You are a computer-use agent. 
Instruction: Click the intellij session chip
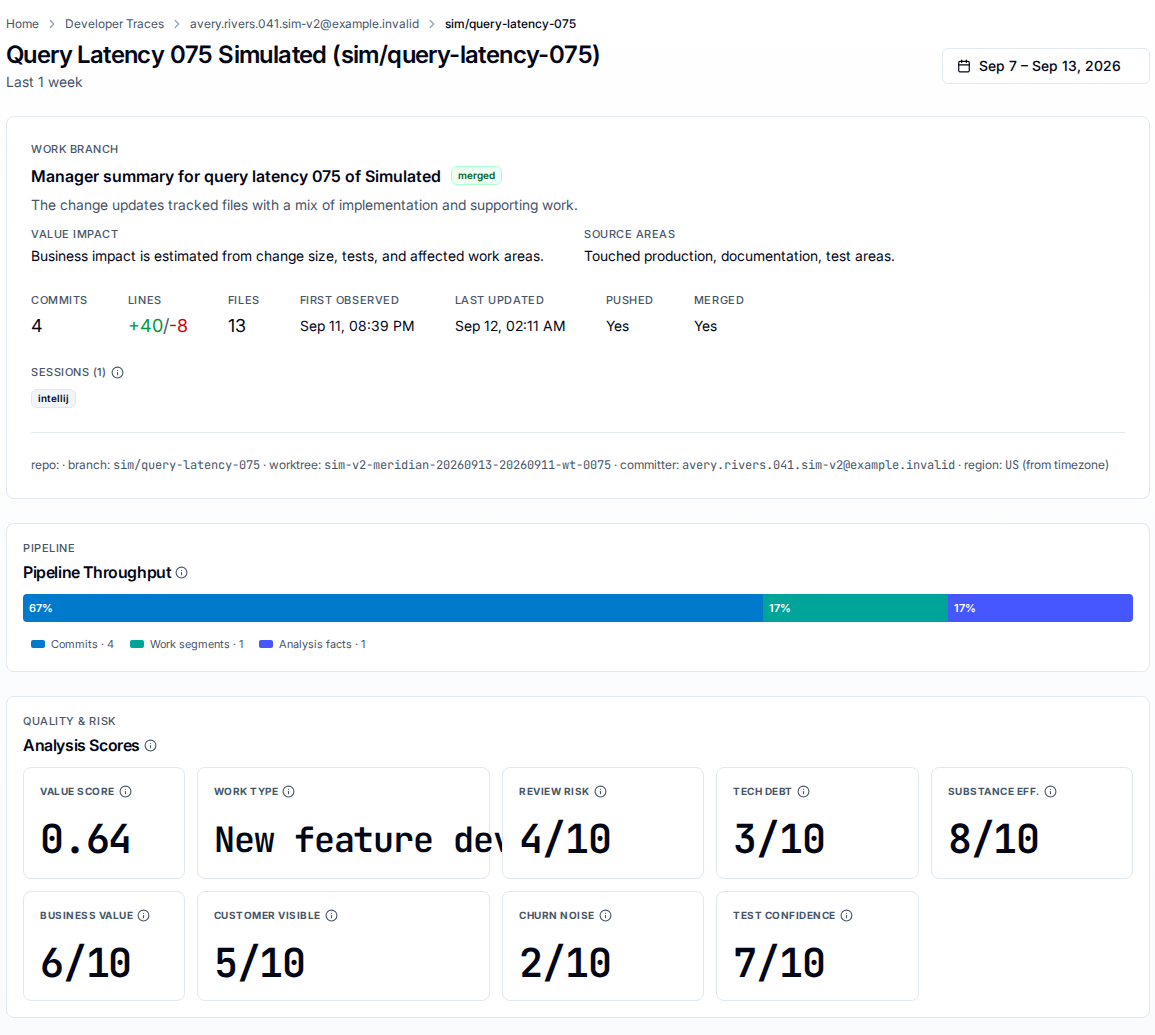click(53, 399)
